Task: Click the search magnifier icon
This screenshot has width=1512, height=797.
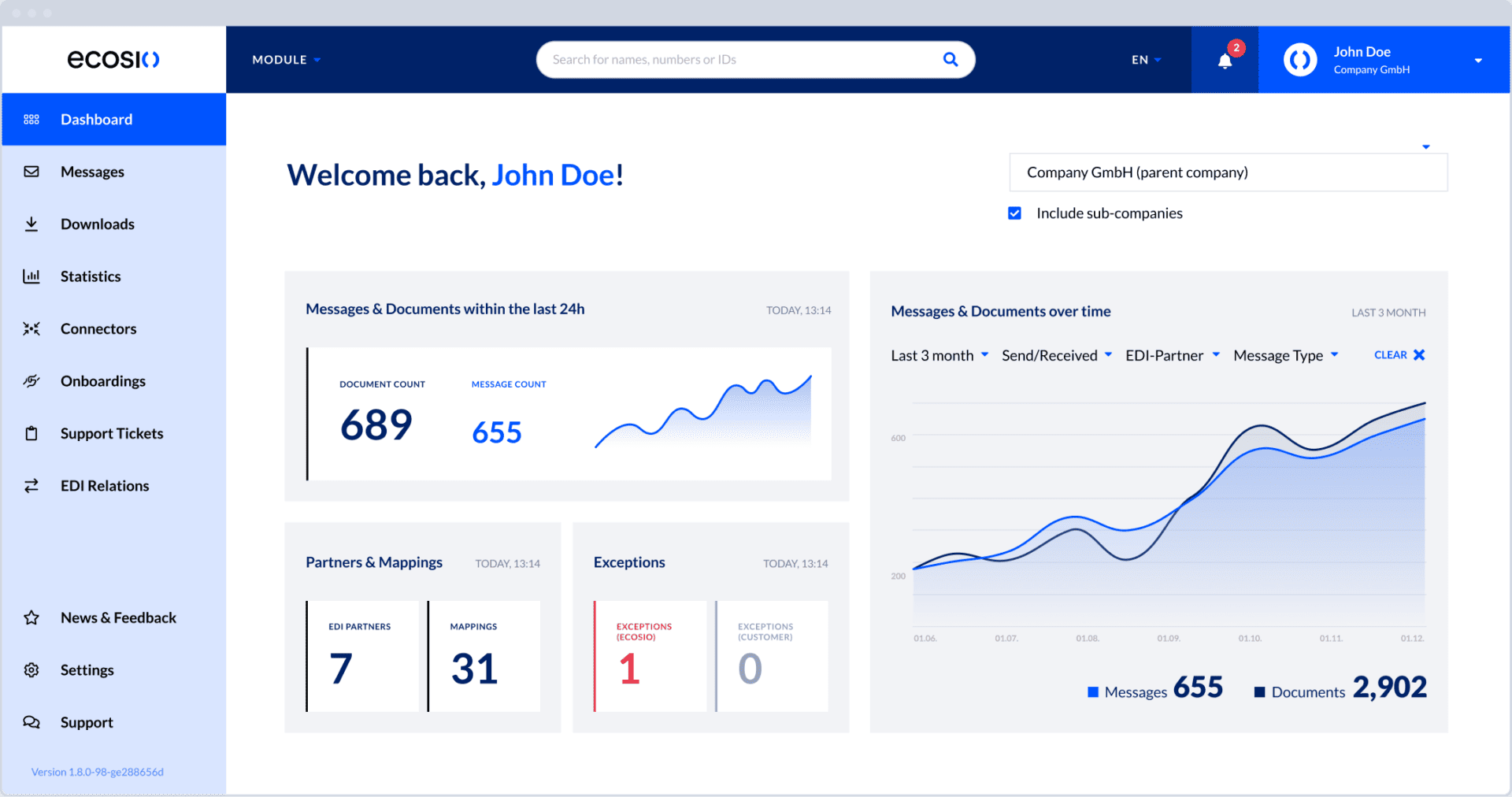Action: click(x=951, y=59)
